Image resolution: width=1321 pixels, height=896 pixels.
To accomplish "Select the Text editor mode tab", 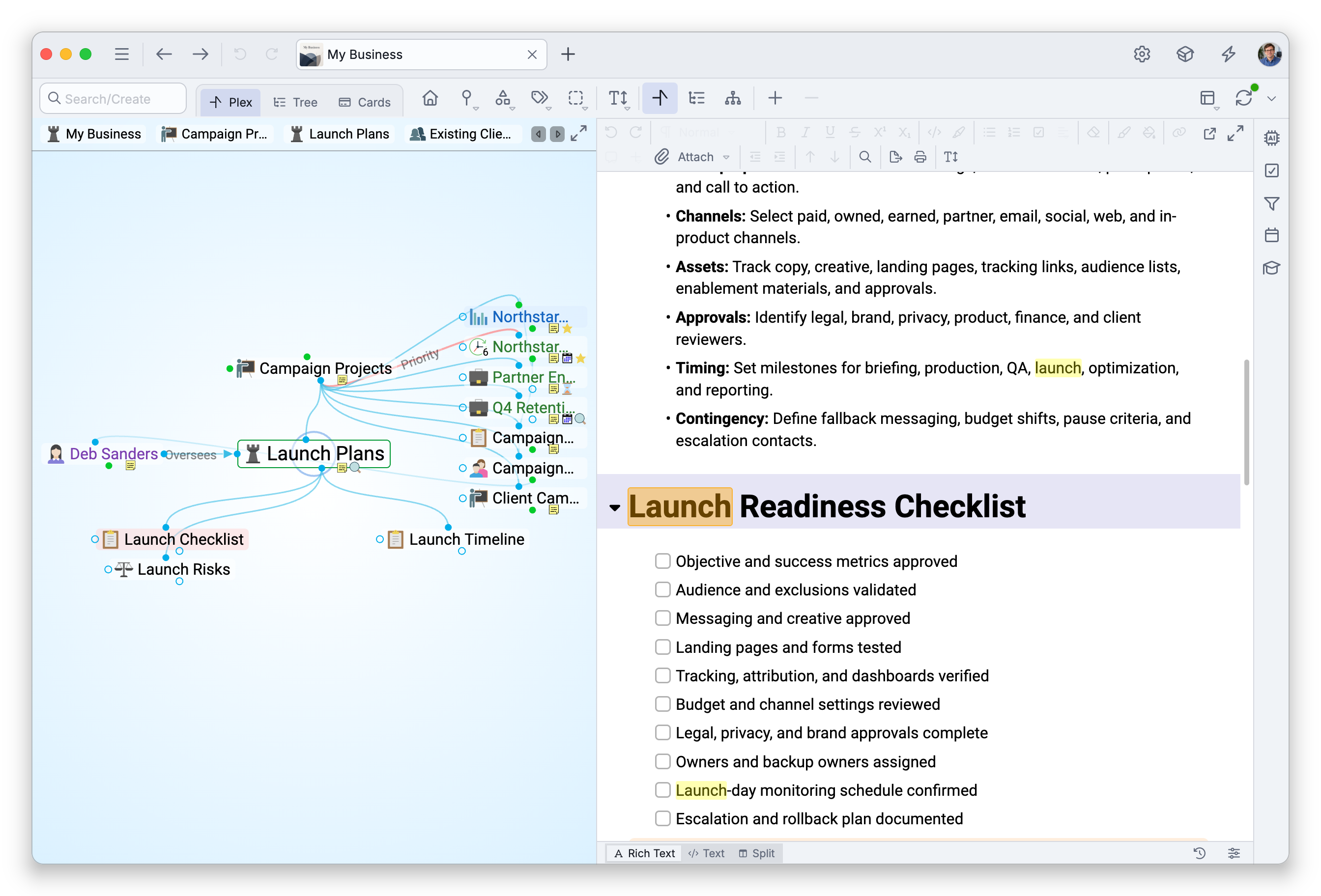I will pyautogui.click(x=707, y=853).
